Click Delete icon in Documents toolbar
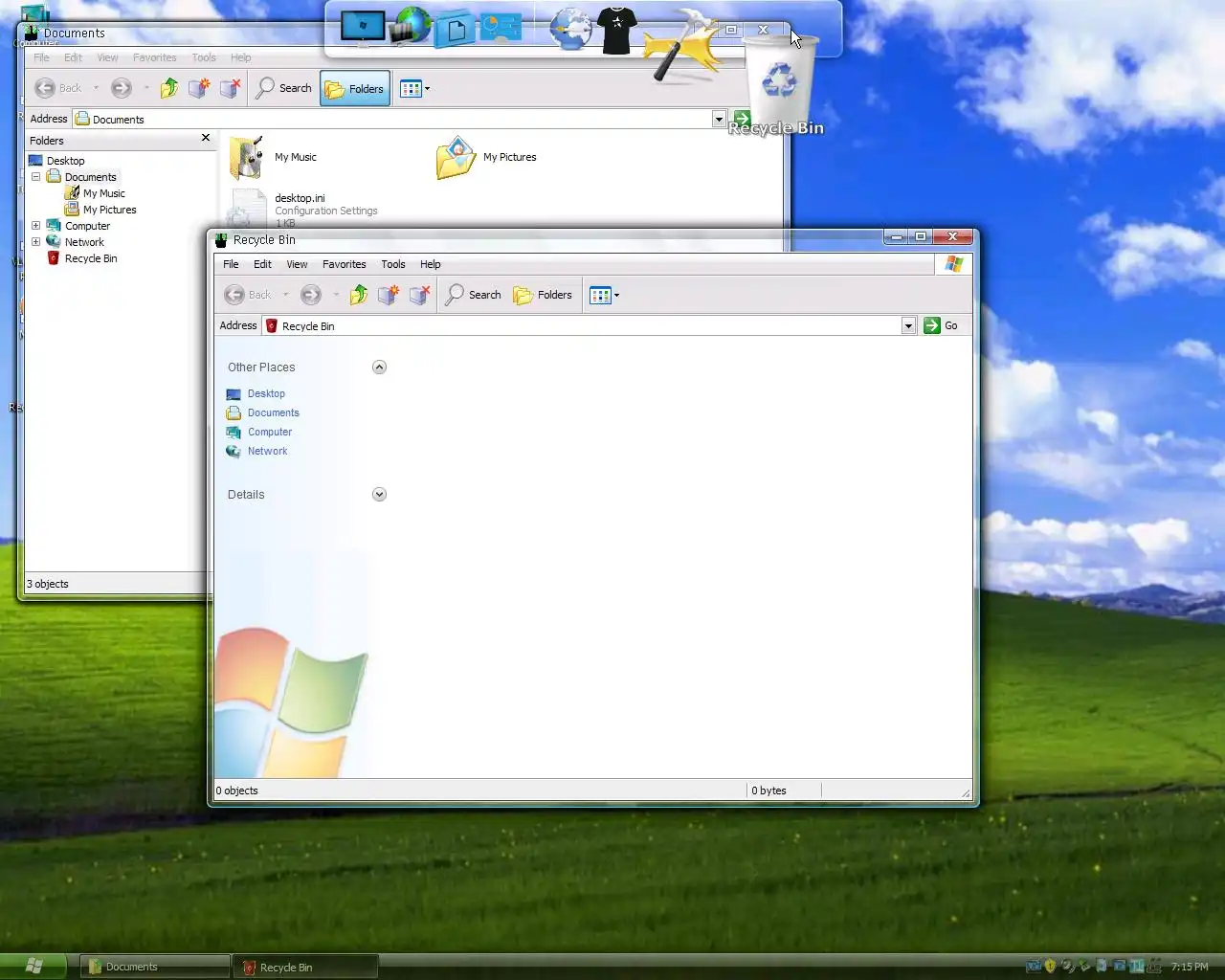Image resolution: width=1225 pixels, height=980 pixels. pos(230,88)
